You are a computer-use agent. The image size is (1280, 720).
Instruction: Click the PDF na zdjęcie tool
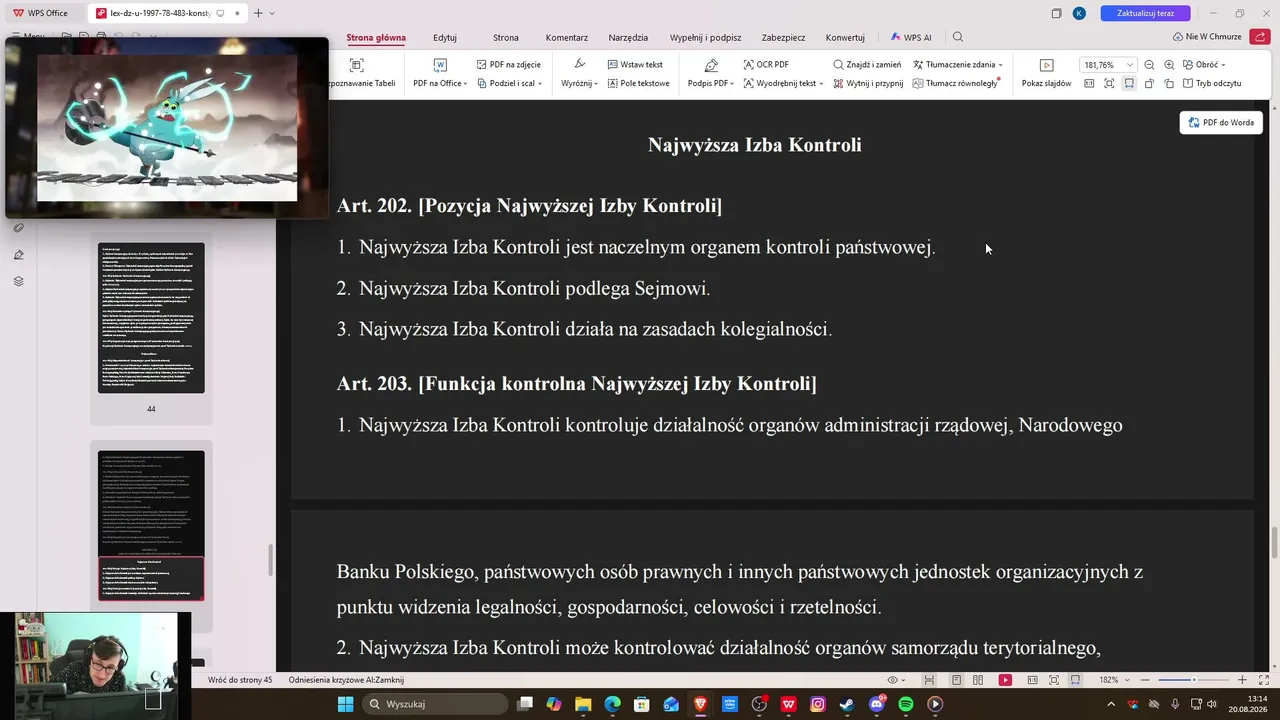[x=508, y=64]
